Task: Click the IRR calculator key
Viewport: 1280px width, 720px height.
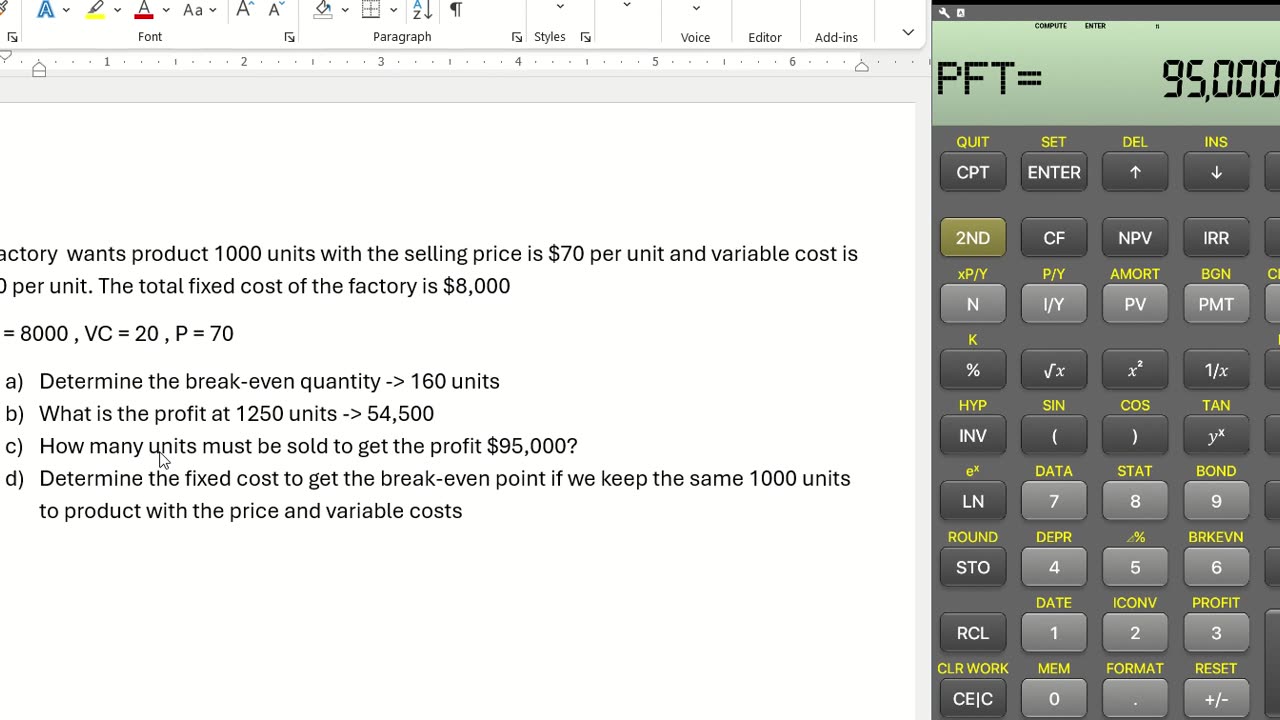Action: click(1216, 238)
